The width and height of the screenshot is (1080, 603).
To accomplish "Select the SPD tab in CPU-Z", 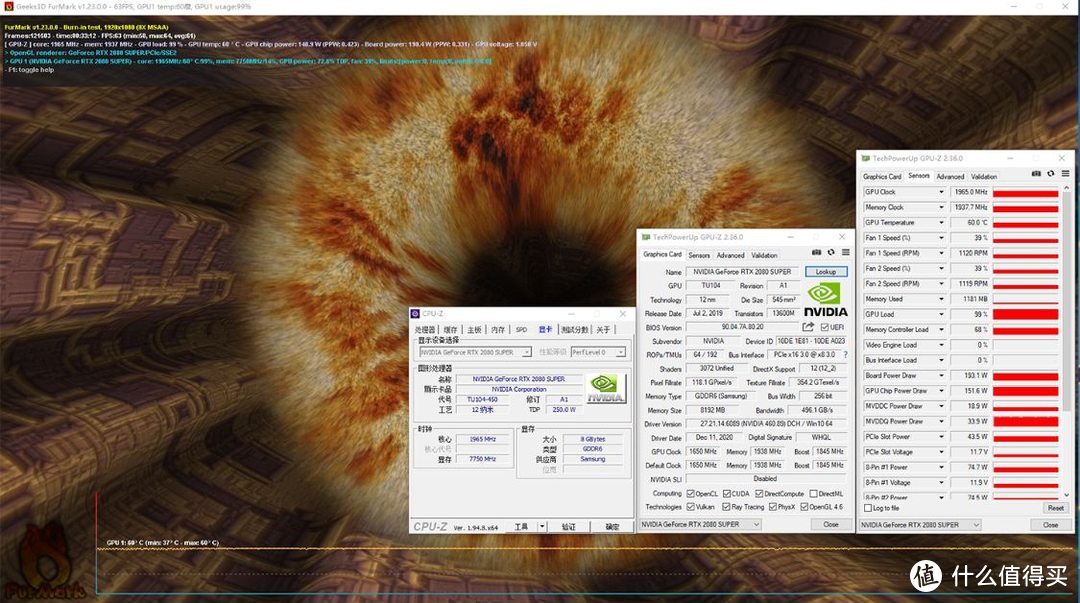I will [521, 329].
